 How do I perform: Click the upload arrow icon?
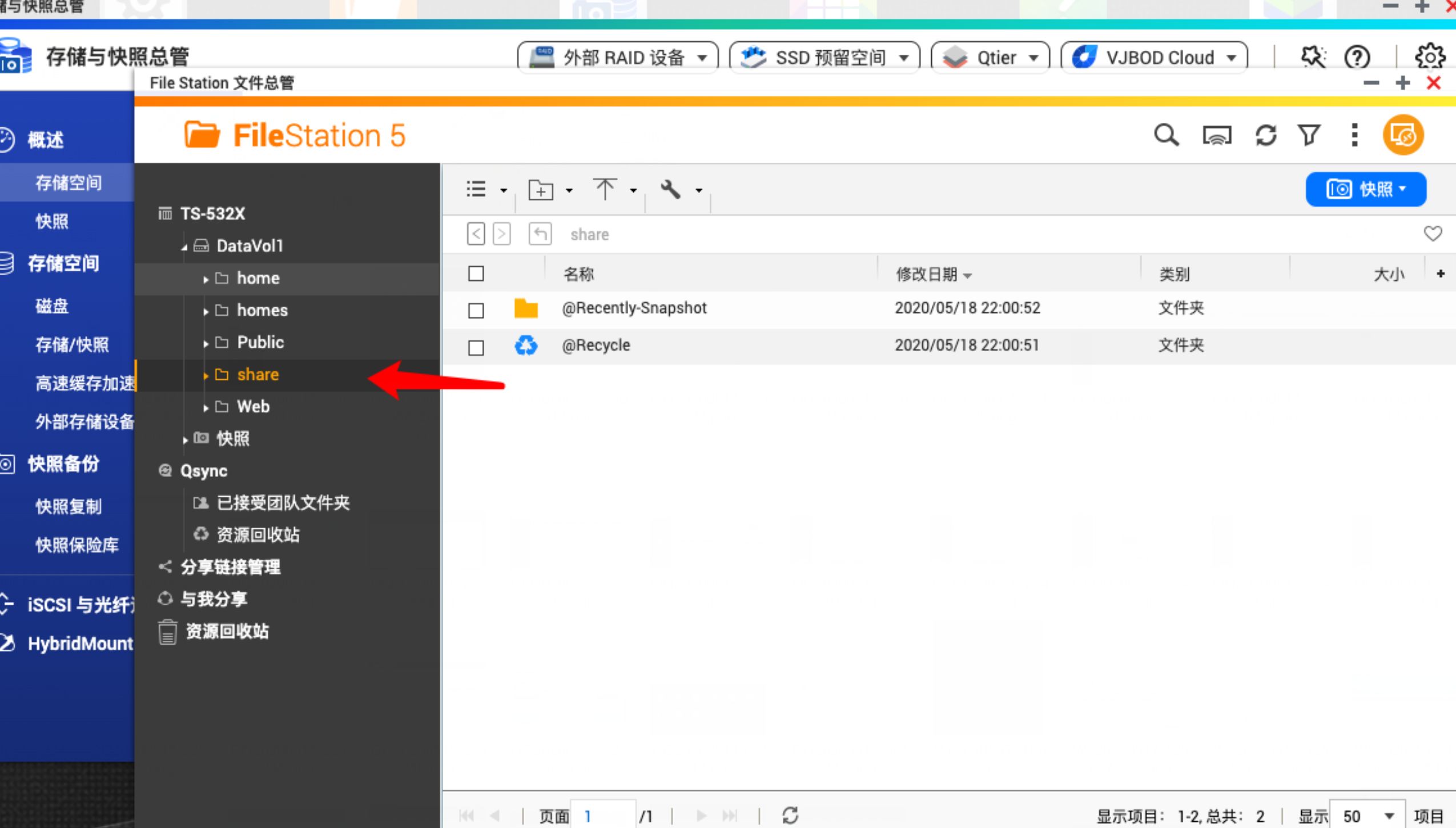point(605,190)
